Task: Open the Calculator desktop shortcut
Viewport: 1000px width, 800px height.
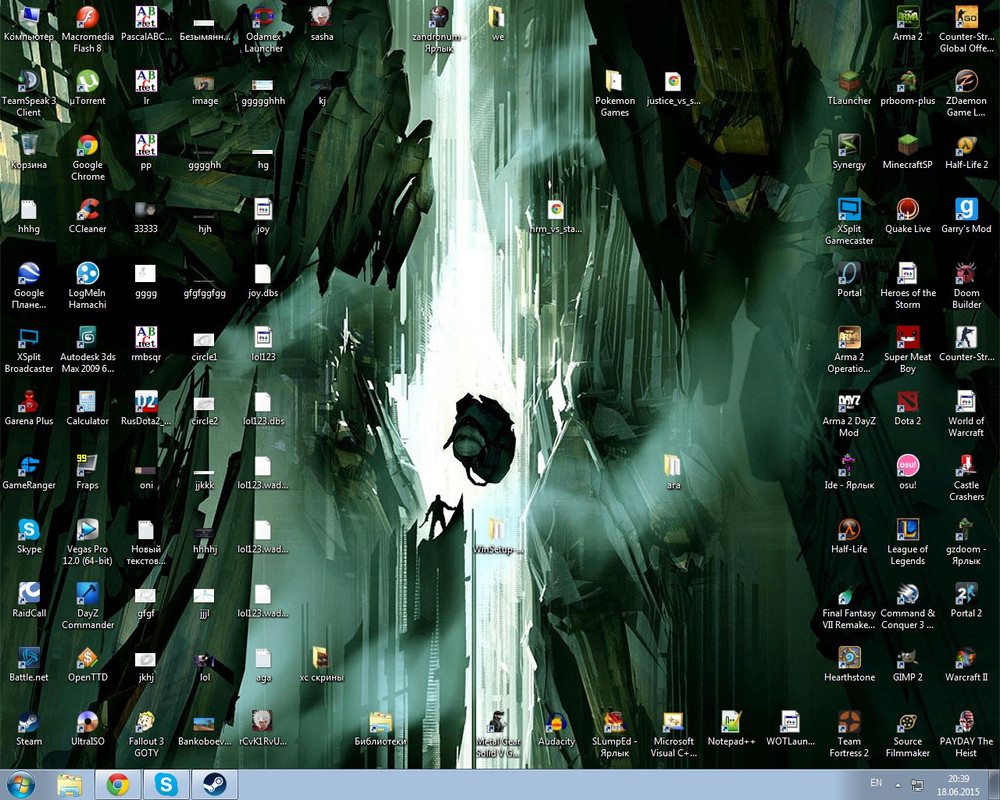Action: pos(87,408)
